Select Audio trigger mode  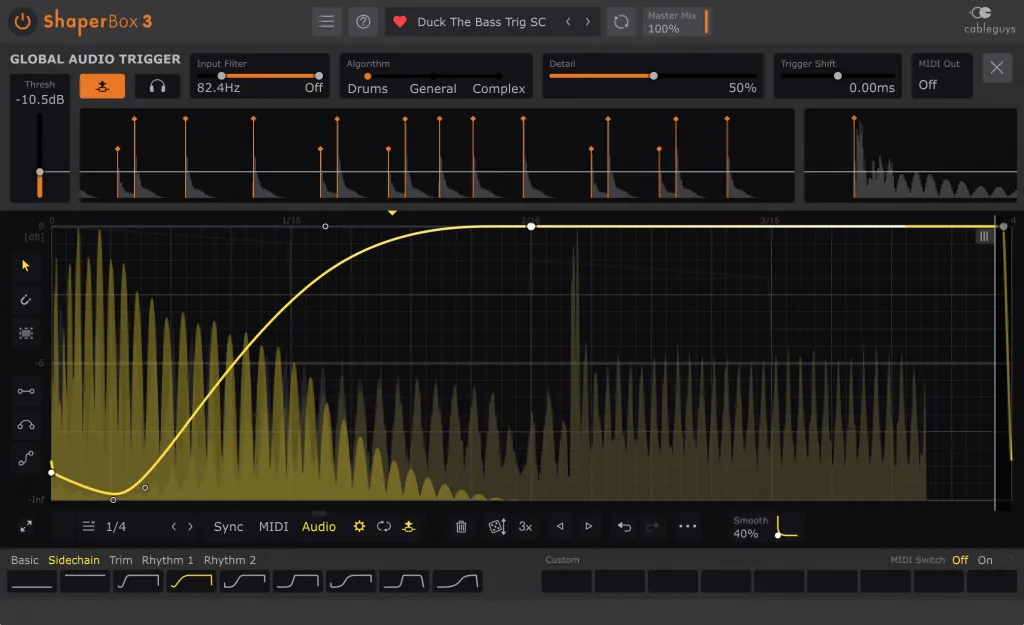point(319,526)
